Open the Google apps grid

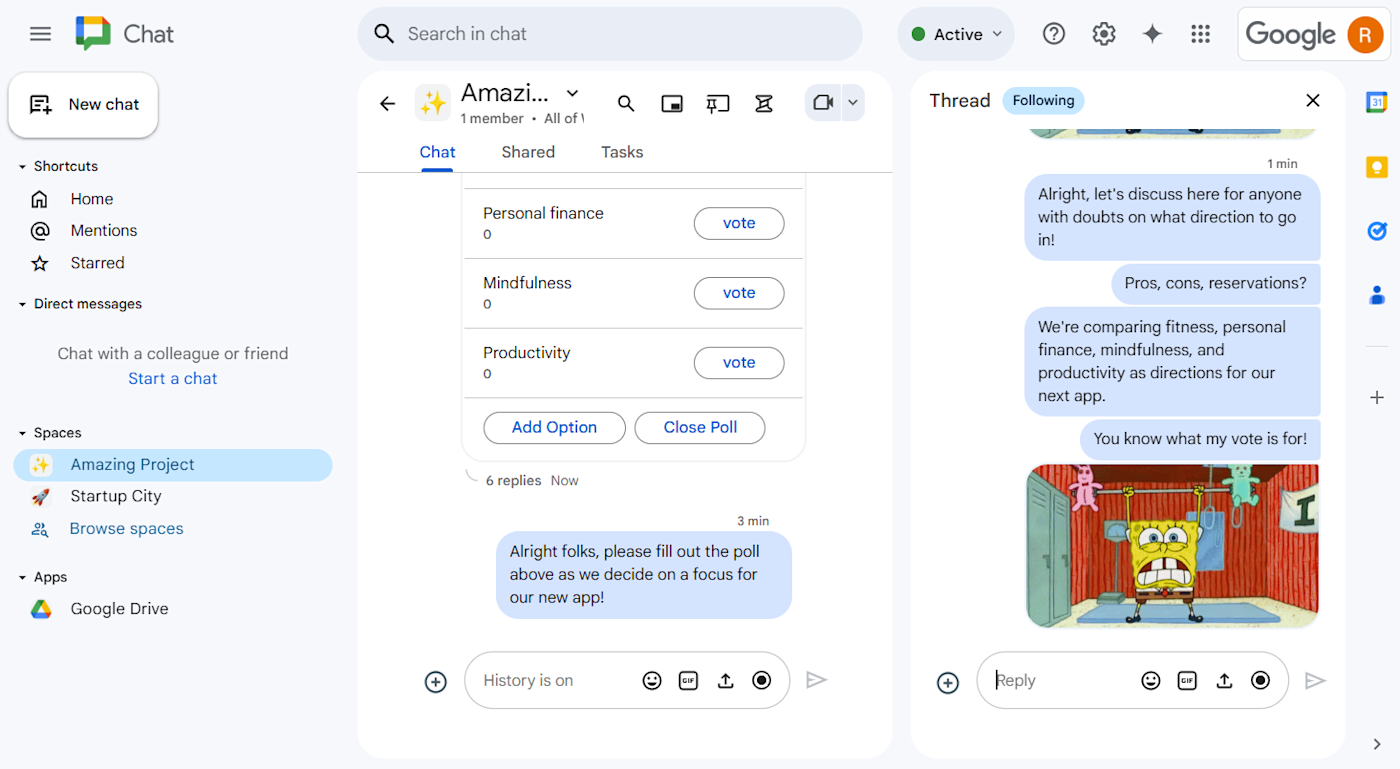pos(1201,34)
